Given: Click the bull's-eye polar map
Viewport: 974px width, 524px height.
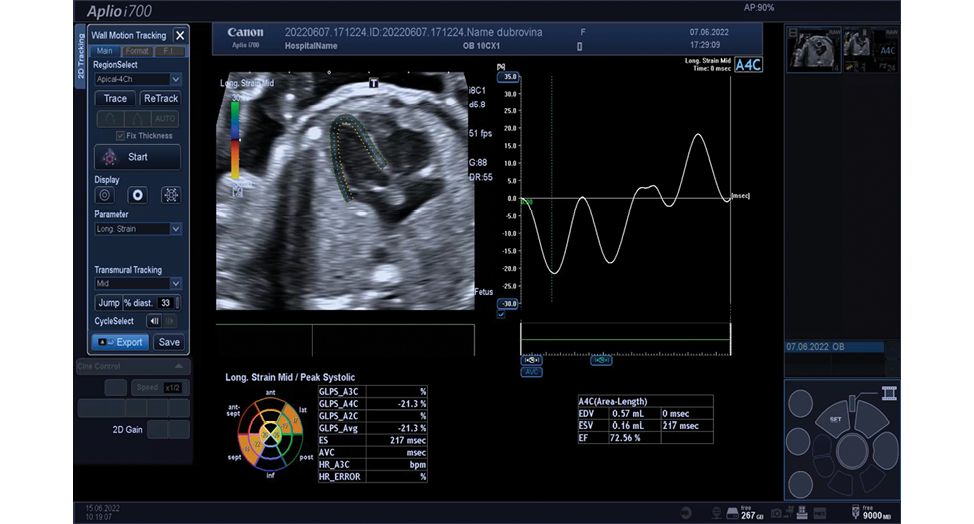Looking at the screenshot, I should [270, 433].
